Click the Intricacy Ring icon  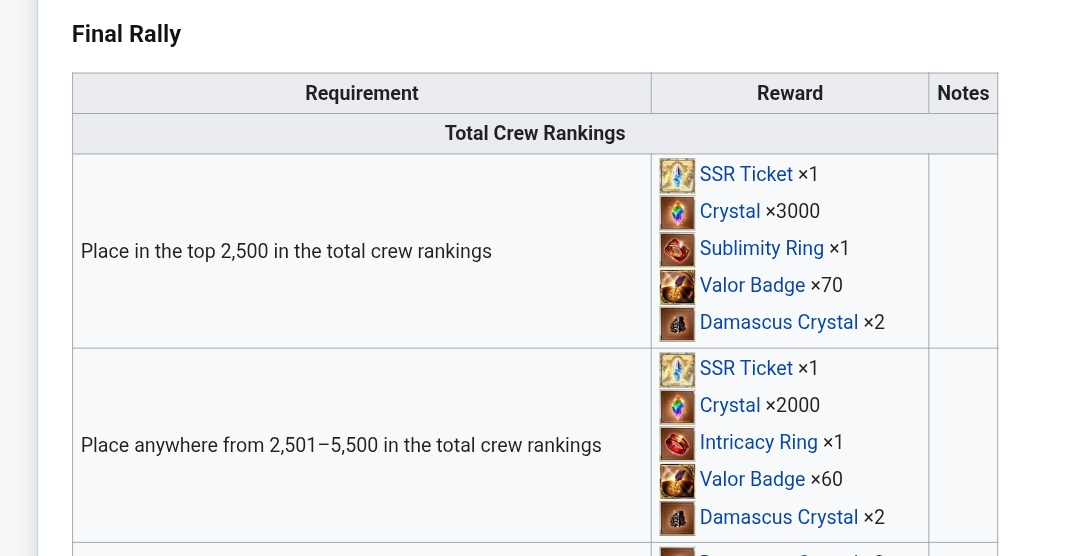(677, 444)
